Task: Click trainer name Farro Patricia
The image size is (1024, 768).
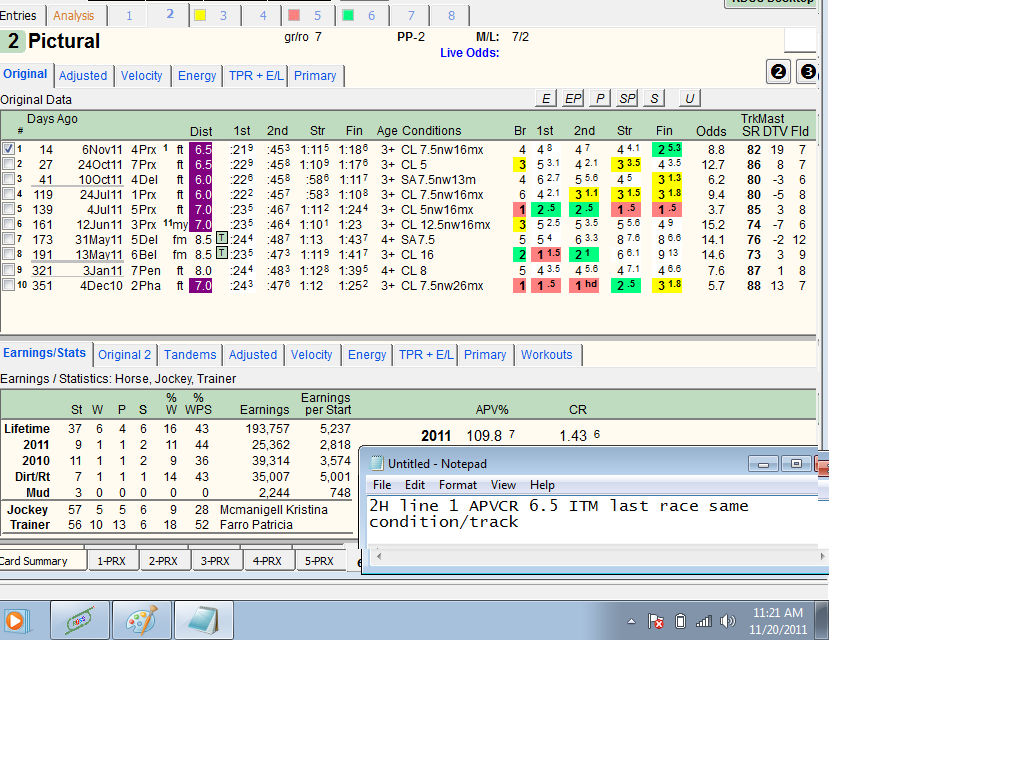Action: pos(256,524)
